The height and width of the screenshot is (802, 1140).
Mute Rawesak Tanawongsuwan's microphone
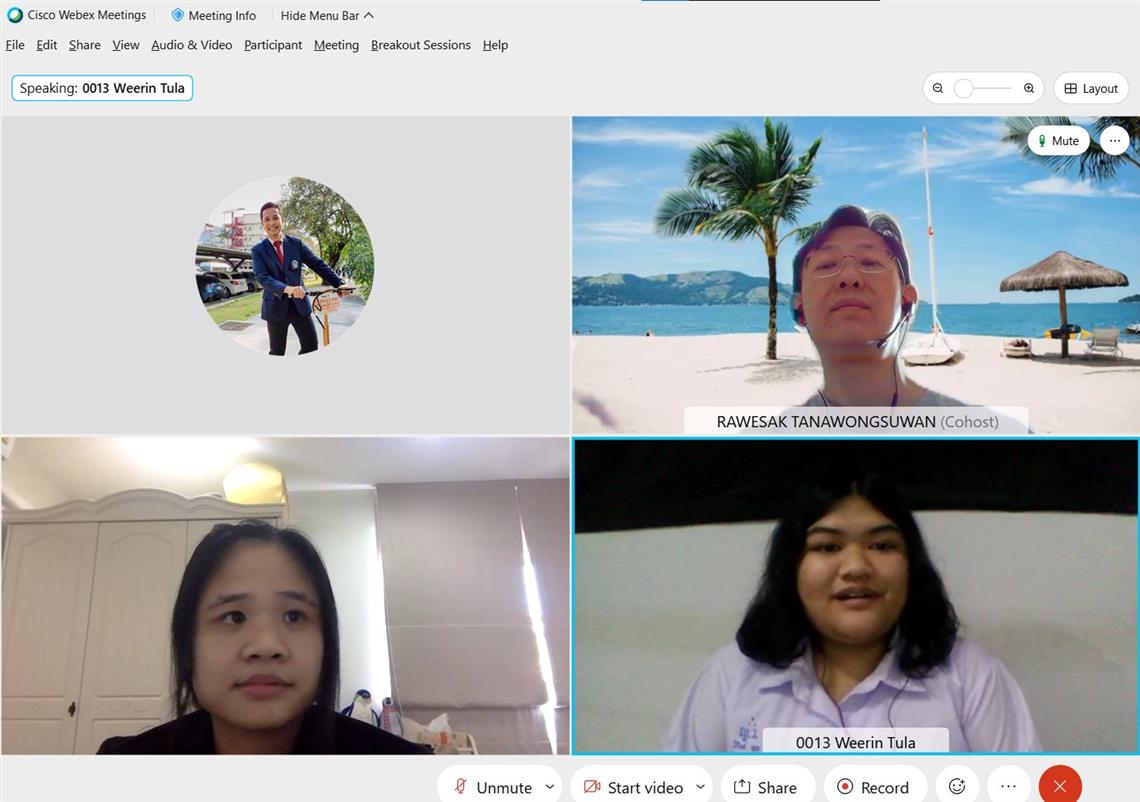tap(1058, 141)
